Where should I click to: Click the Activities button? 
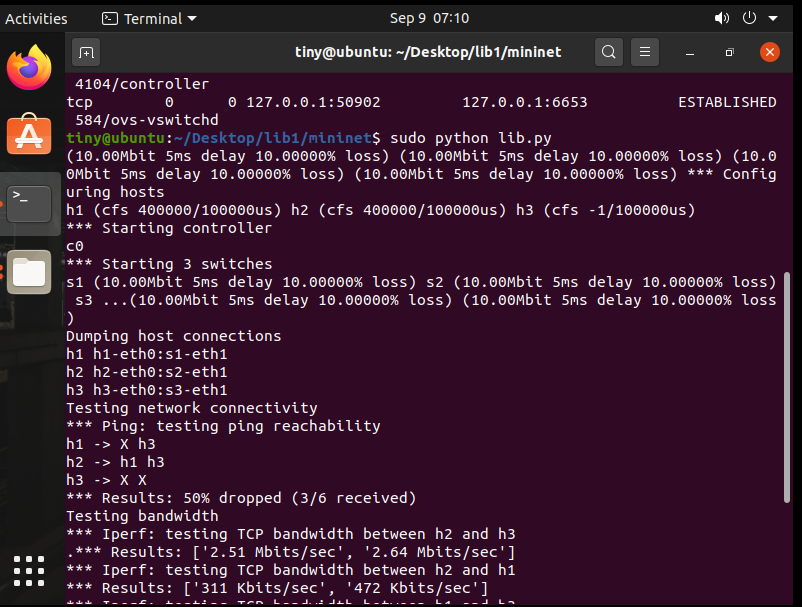coord(37,18)
